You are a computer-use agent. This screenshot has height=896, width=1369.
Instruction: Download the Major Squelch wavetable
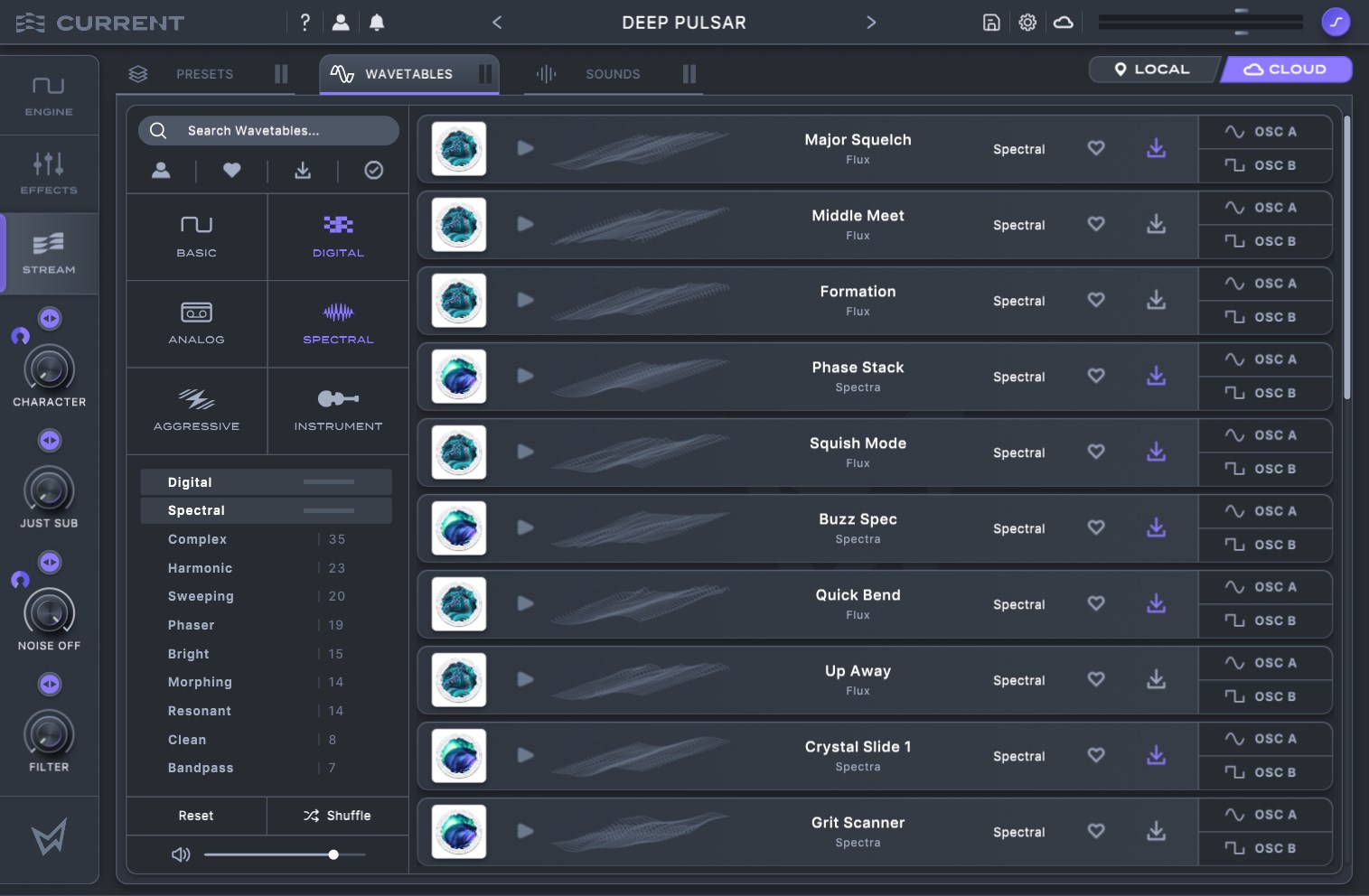1156,148
